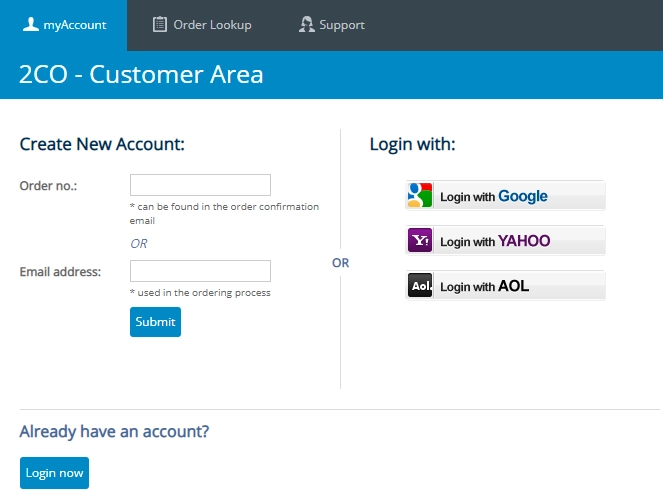Click the Yahoo Y! logo icon
The image size is (663, 504).
point(419,240)
